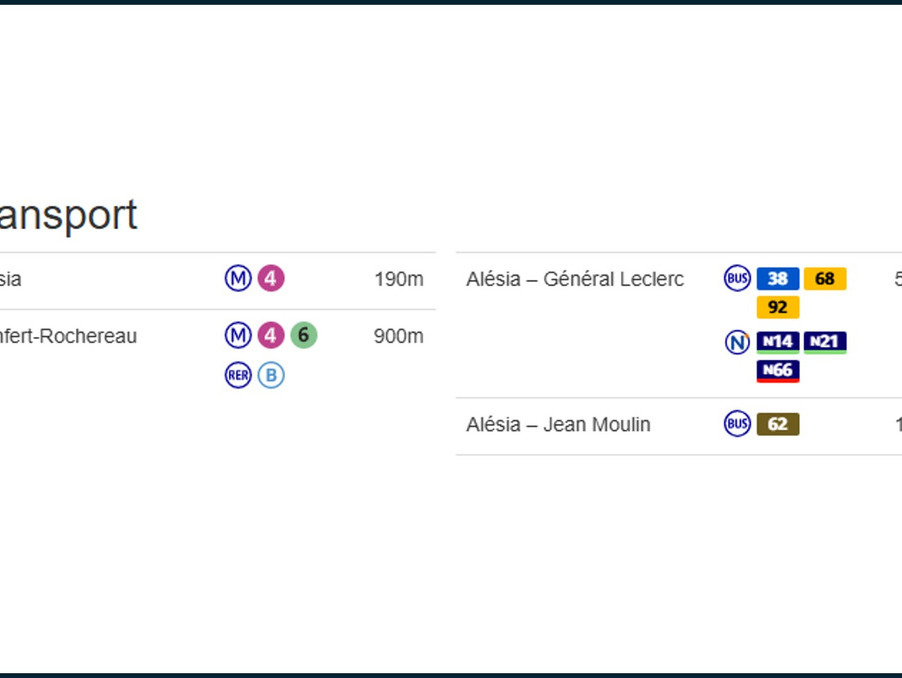The height and width of the screenshot is (678, 902).
Task: Click the Metro M icon in the Alésia row
Action: 238,278
